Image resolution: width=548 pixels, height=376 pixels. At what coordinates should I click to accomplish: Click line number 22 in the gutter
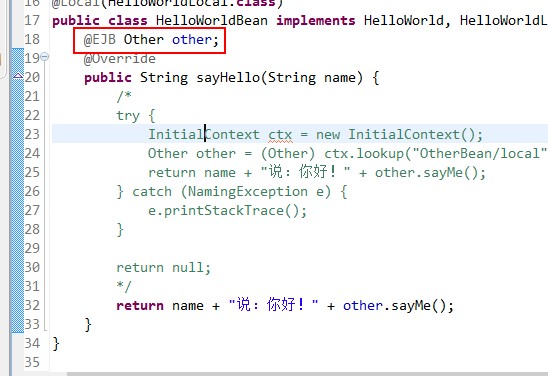click(x=32, y=115)
